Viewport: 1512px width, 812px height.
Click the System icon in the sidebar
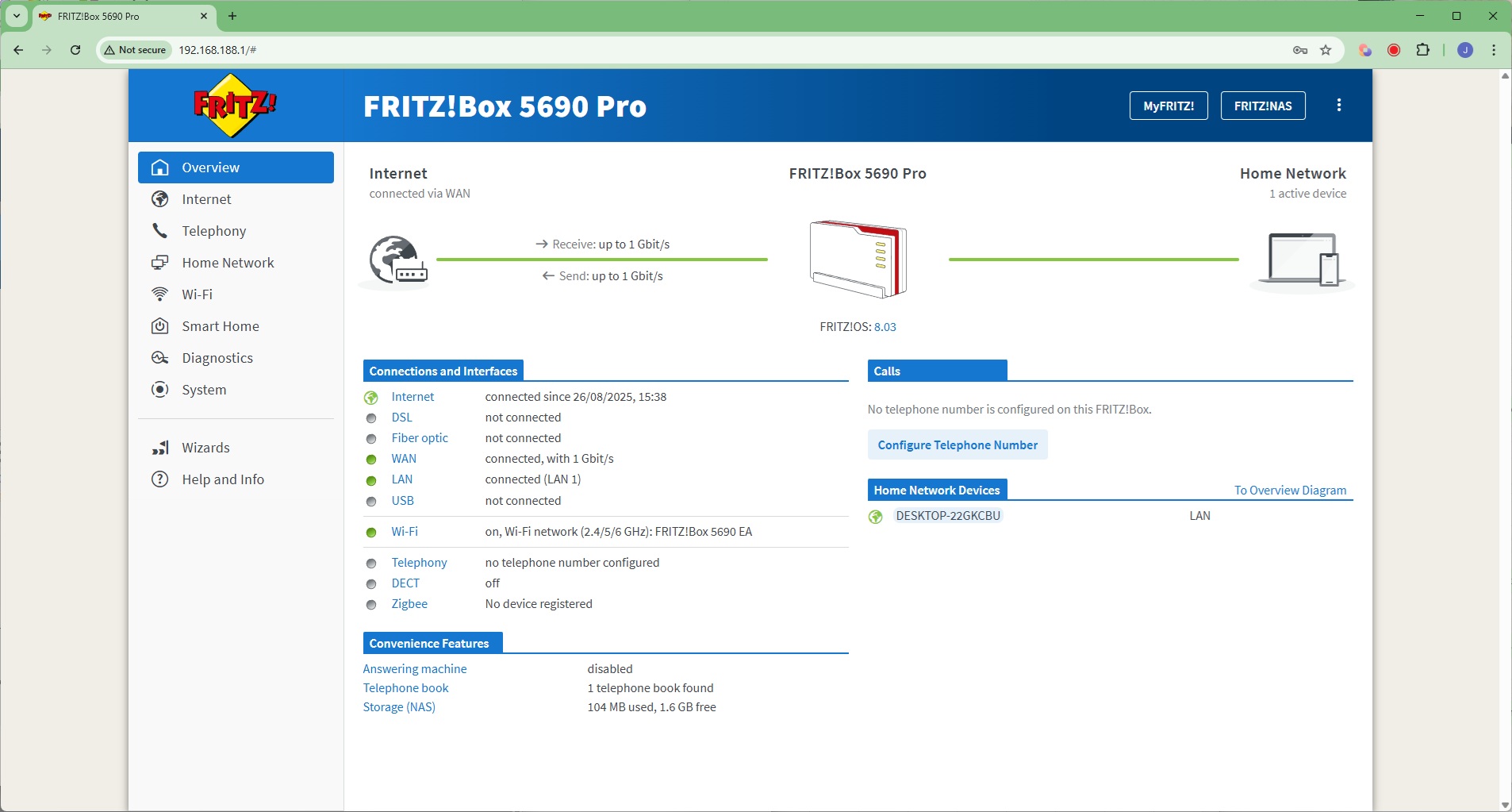tap(160, 390)
